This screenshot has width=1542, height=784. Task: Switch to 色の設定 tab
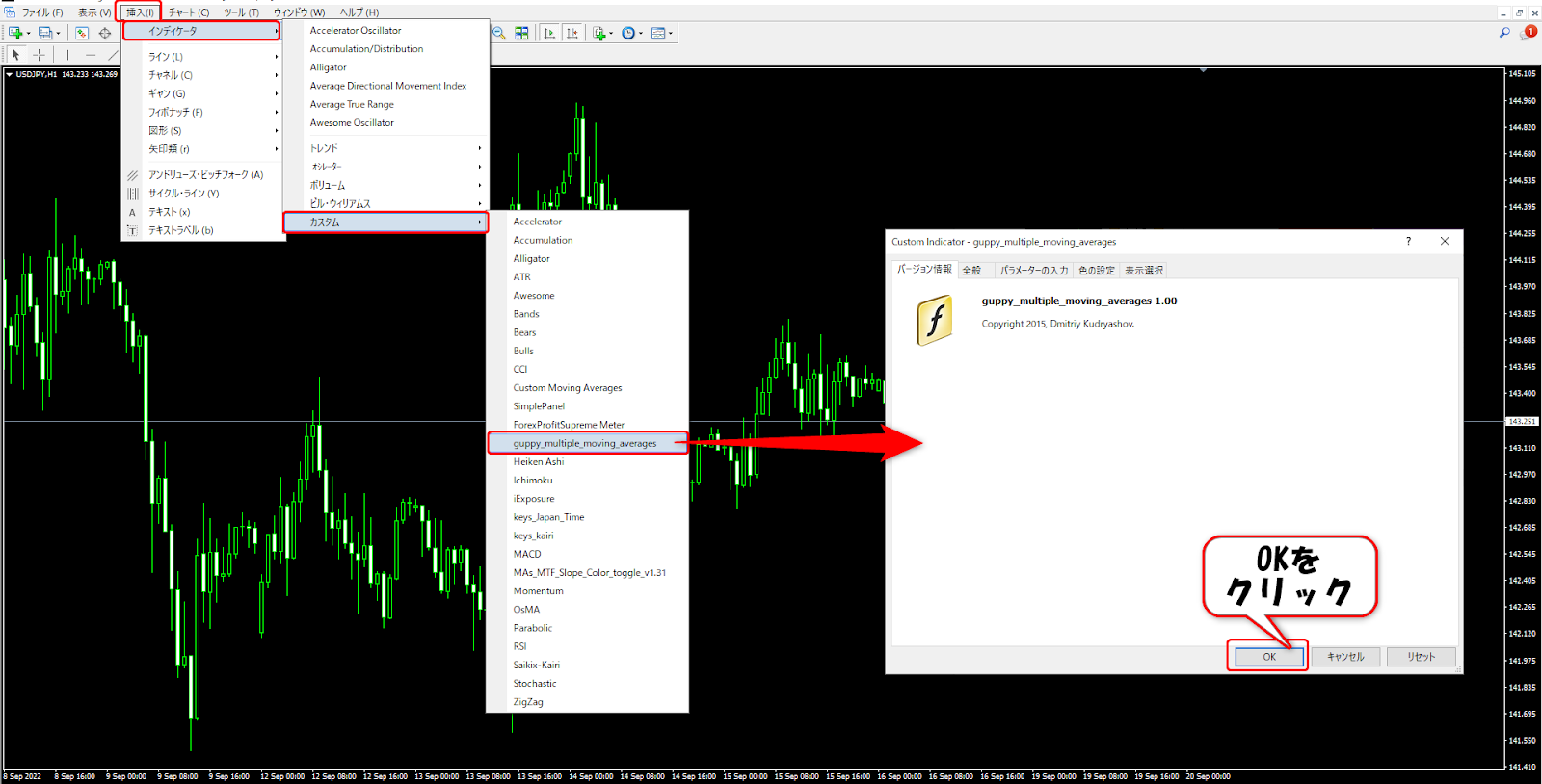(x=1096, y=271)
